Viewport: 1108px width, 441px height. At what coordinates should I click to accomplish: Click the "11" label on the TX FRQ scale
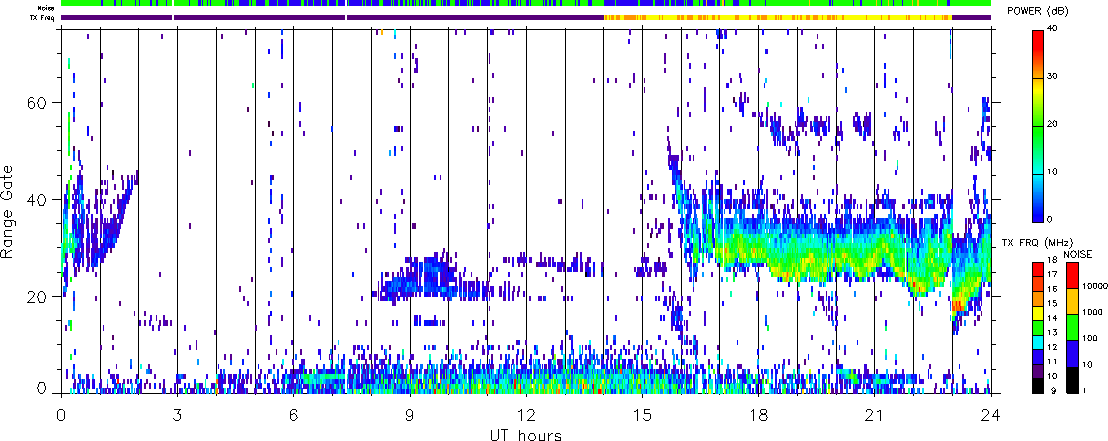(x=1052, y=361)
